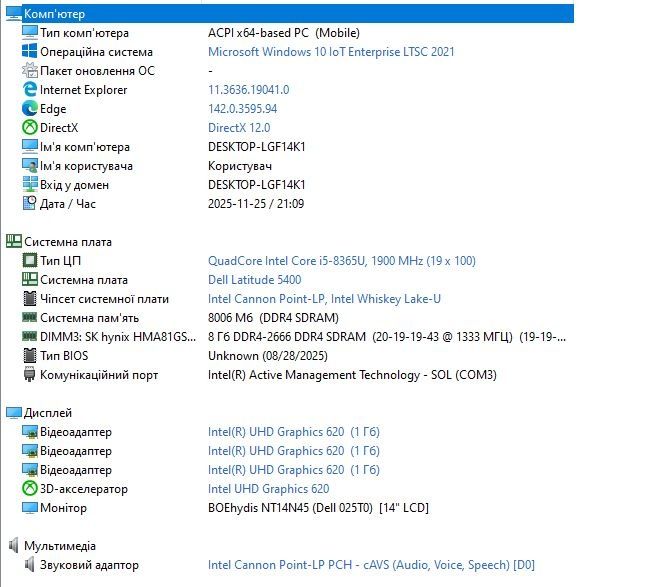Viewport: 650px width, 587px height.
Task: Click the Windows logo beside Операційна система
Action: [x=29, y=51]
